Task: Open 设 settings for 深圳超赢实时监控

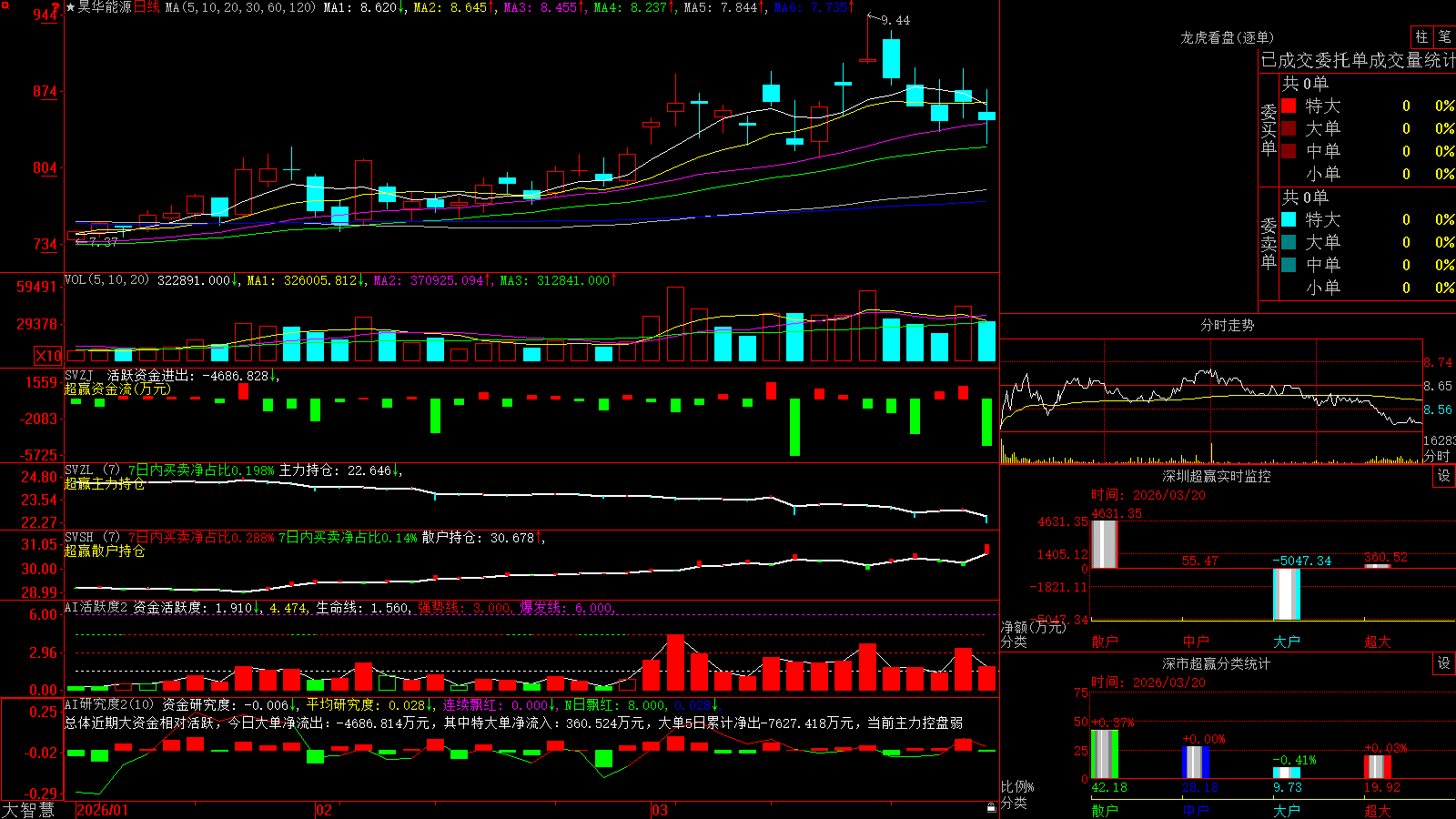Action: click(1444, 476)
